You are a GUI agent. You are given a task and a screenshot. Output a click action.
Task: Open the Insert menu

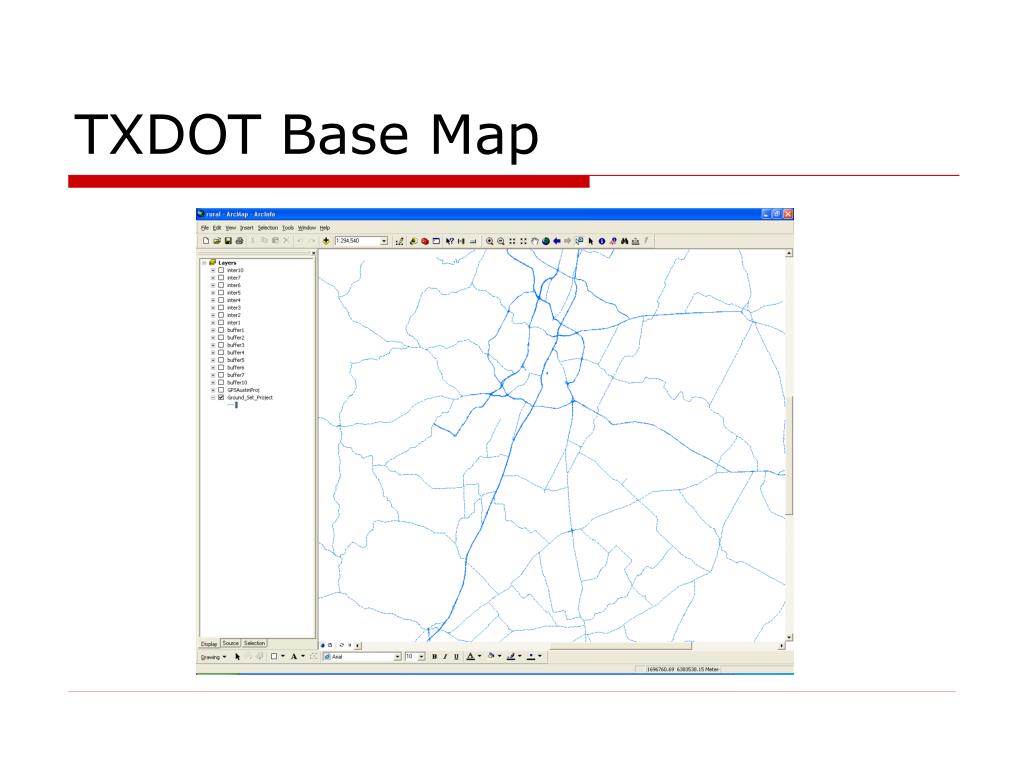pos(246,228)
